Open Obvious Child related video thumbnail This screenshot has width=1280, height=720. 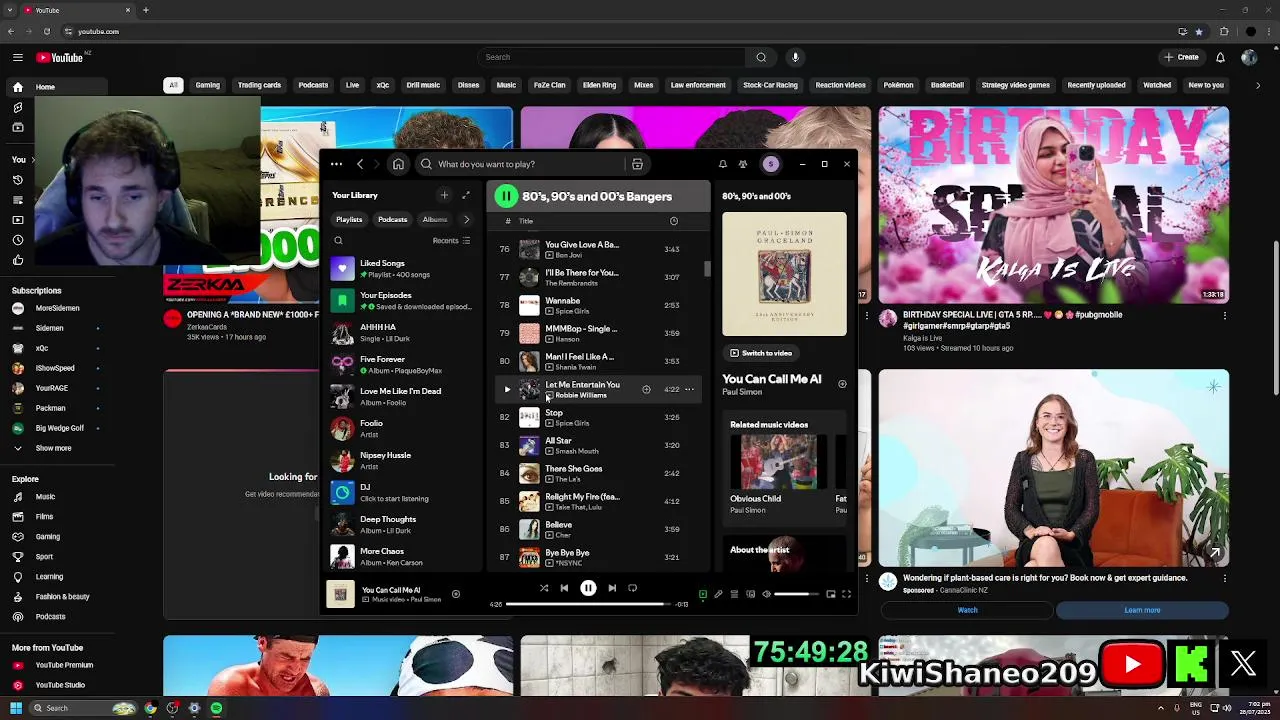point(779,461)
